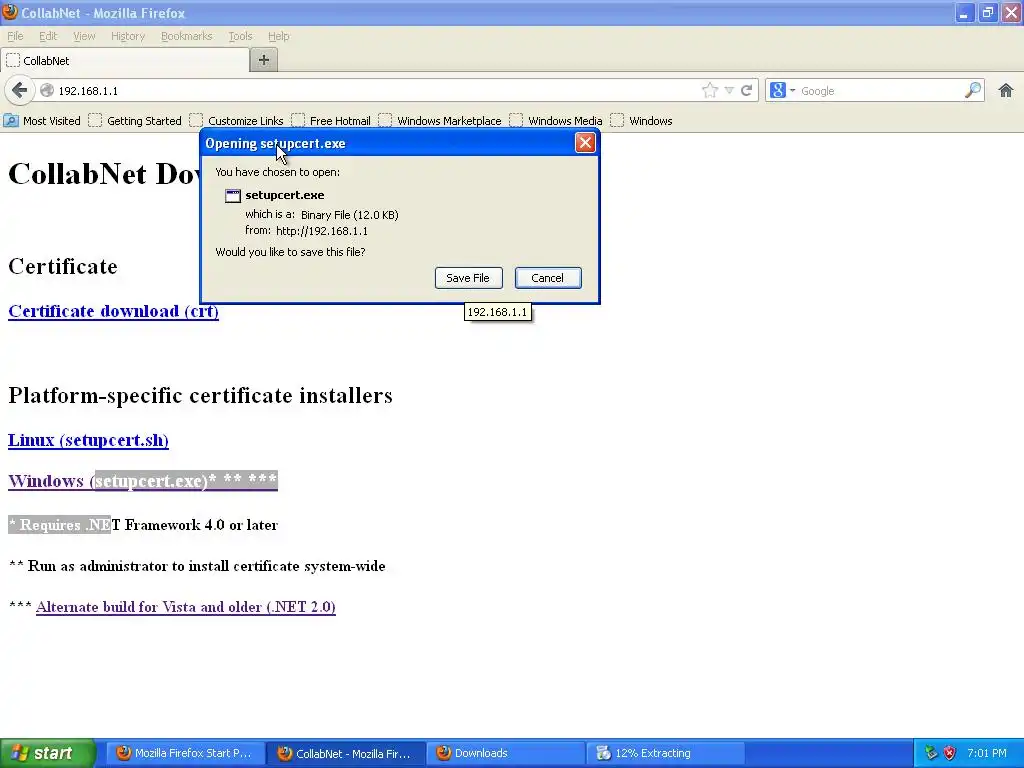Open the Most Visited bookmarks folder
This screenshot has width=1024, height=768.
(42, 121)
